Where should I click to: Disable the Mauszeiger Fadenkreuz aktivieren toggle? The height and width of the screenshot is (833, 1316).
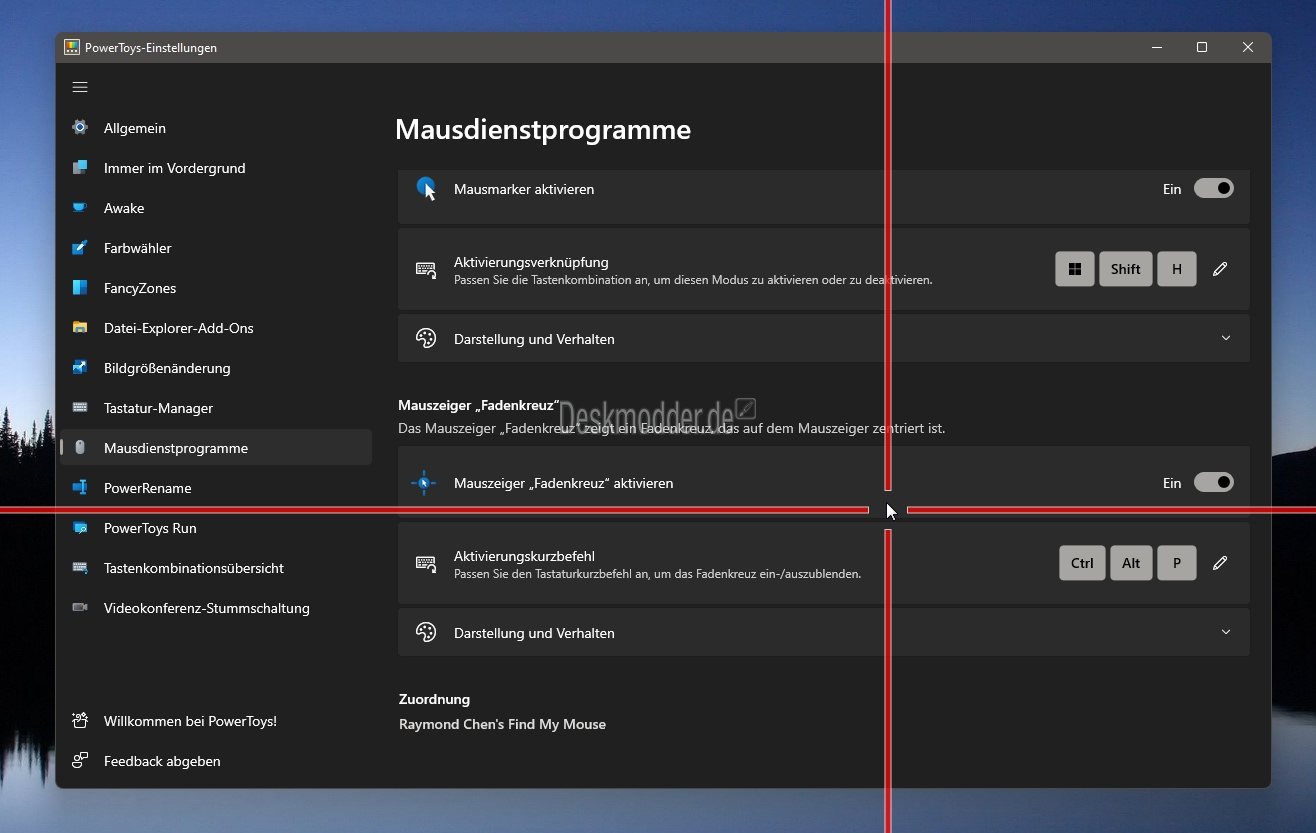(x=1214, y=483)
